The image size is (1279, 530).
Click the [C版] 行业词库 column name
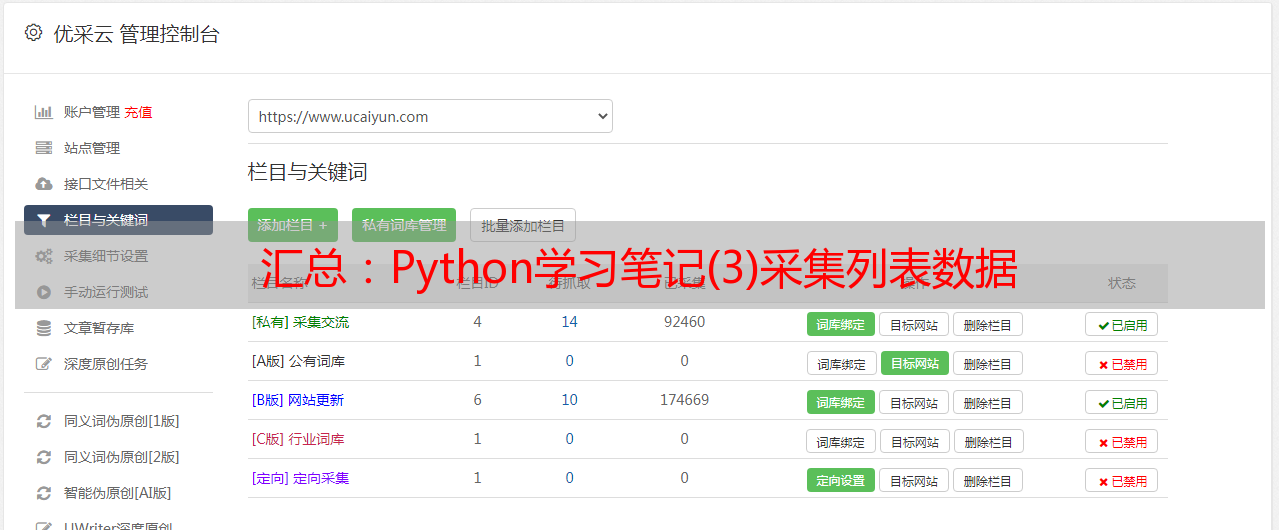pos(298,439)
